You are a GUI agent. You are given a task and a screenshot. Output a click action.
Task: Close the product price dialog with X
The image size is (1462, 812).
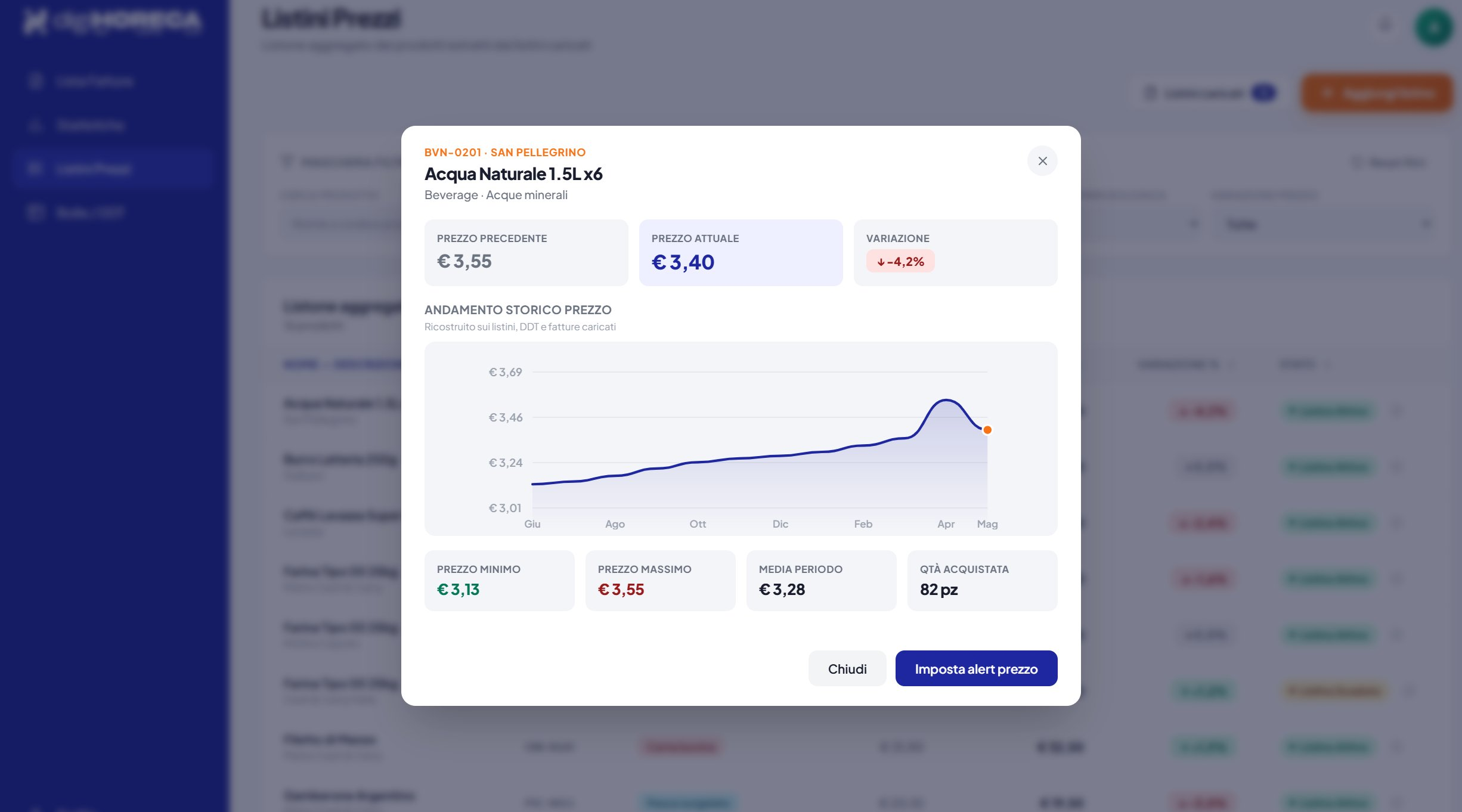(x=1042, y=161)
